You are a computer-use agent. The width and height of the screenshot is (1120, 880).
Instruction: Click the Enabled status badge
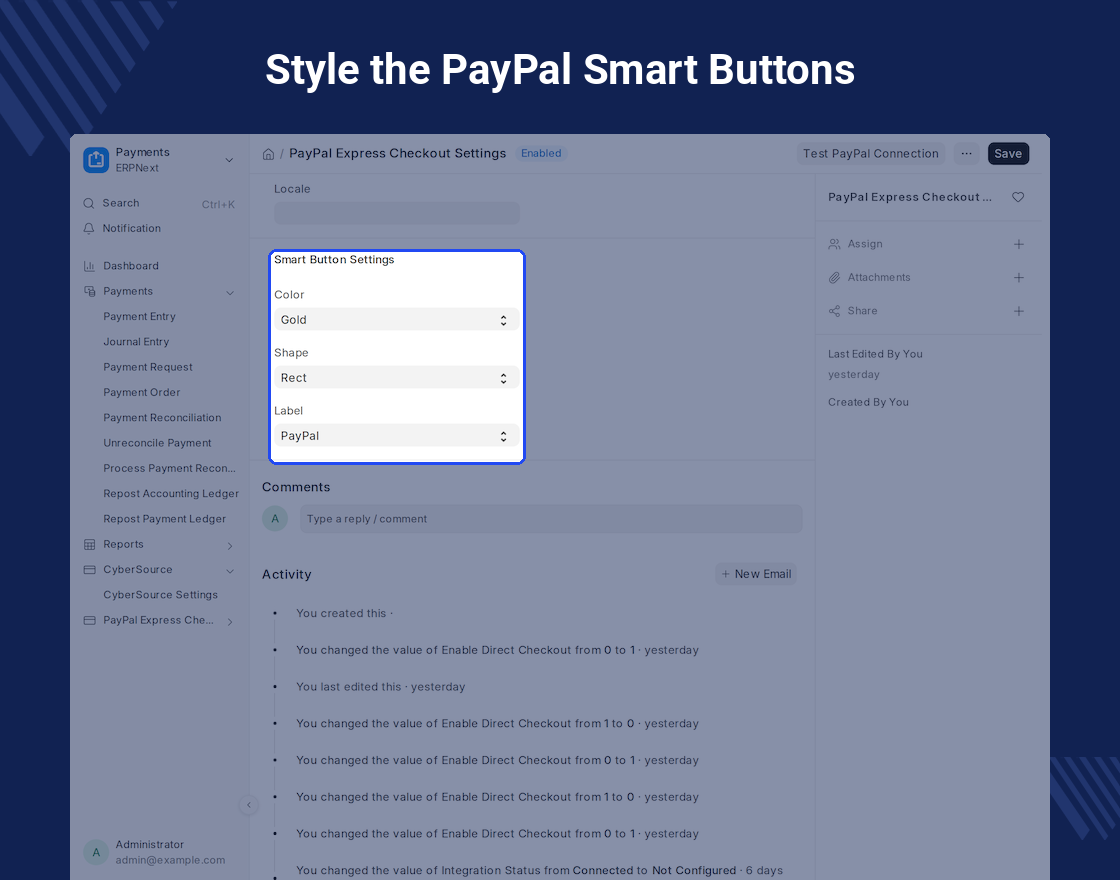coord(541,154)
